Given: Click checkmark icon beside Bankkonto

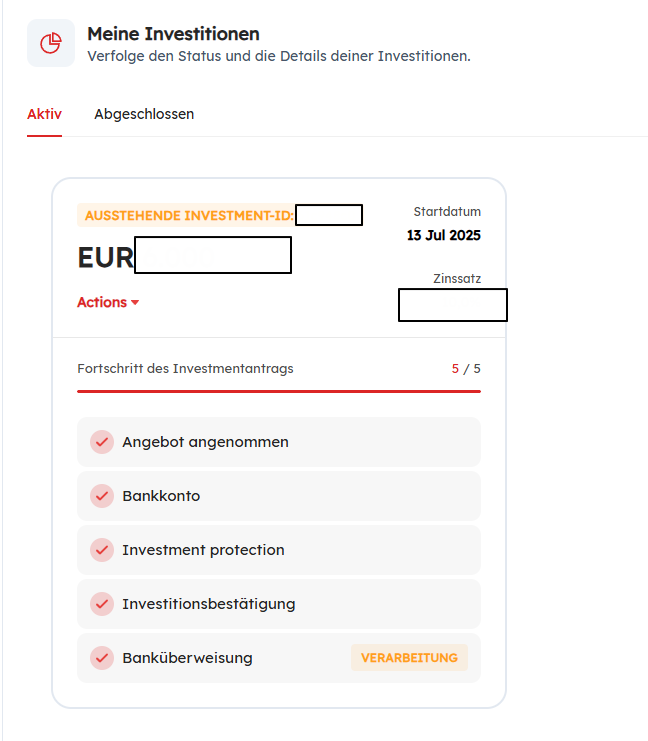Looking at the screenshot, I should (x=101, y=496).
